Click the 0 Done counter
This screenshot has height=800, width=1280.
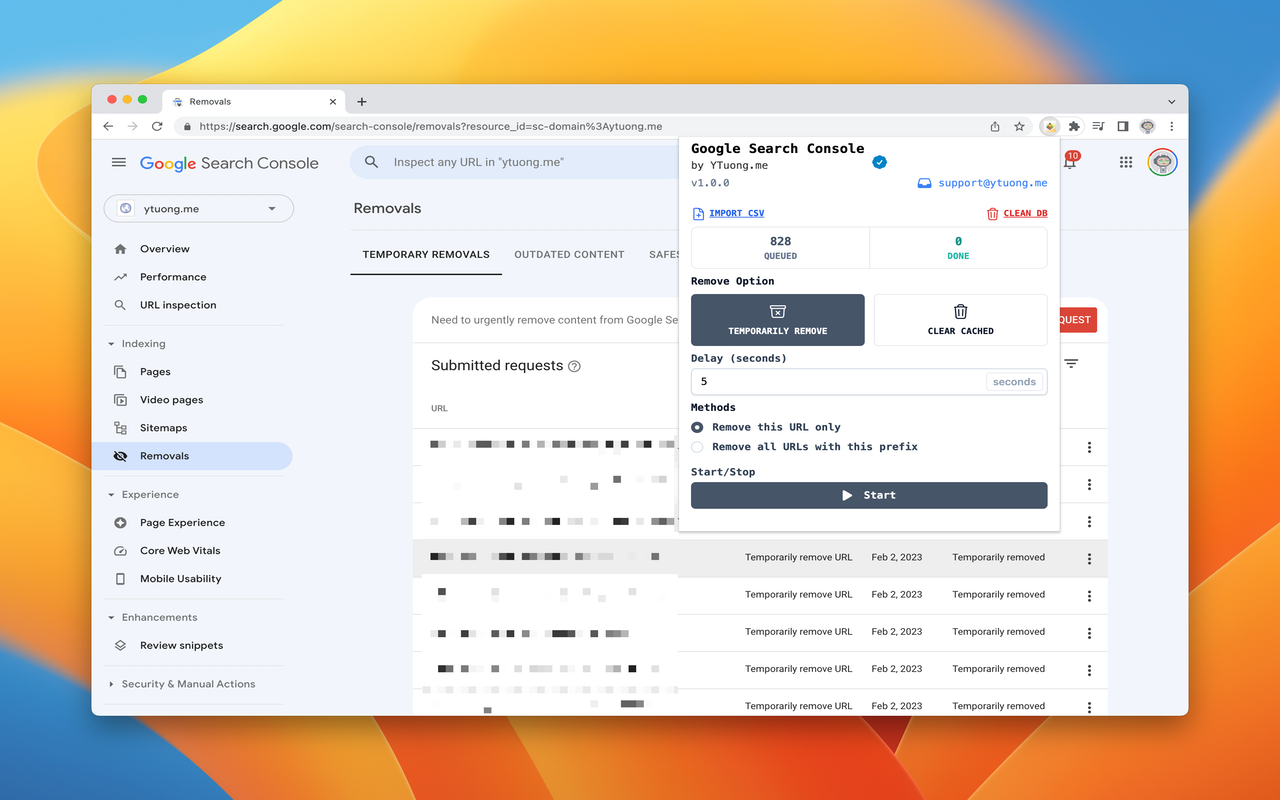pyautogui.click(x=958, y=248)
